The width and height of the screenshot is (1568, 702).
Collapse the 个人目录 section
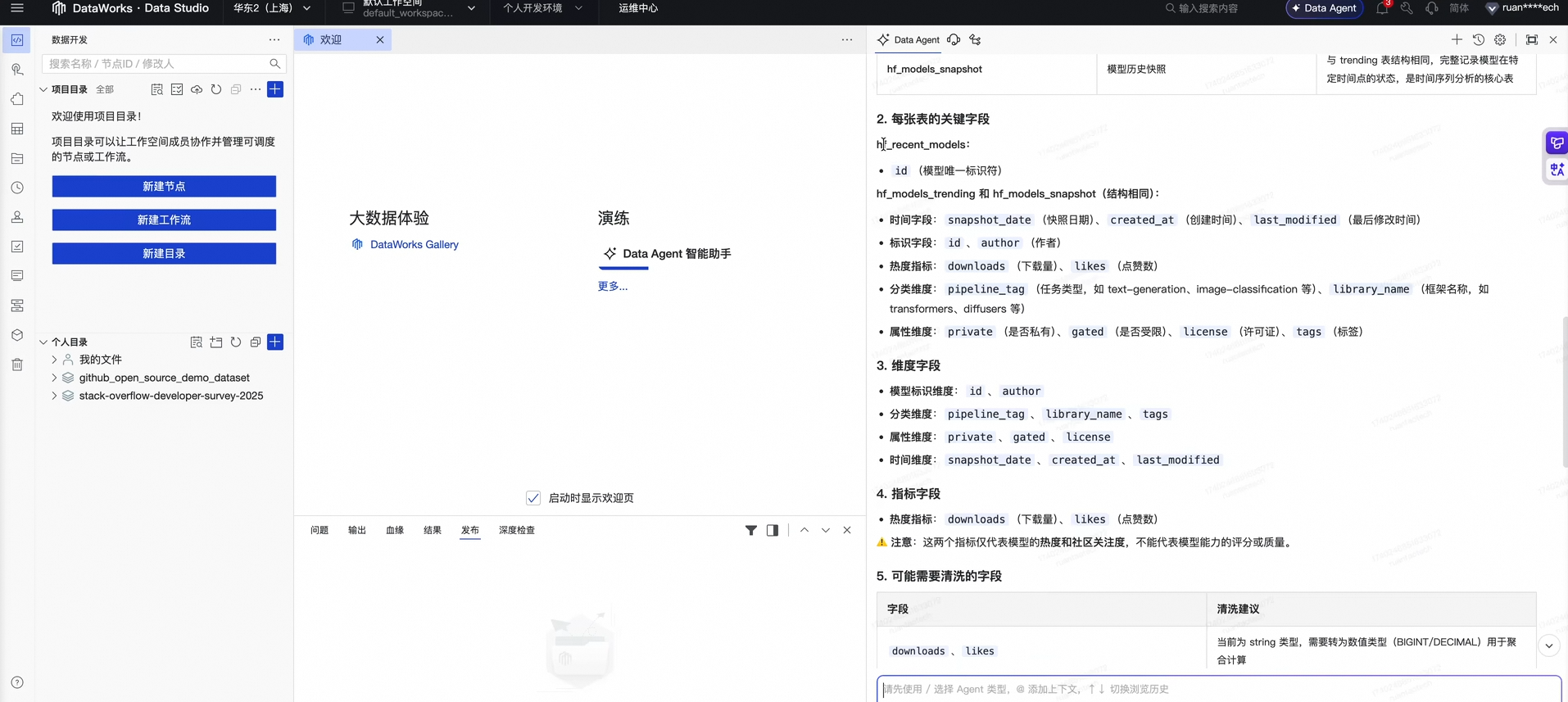(x=43, y=342)
